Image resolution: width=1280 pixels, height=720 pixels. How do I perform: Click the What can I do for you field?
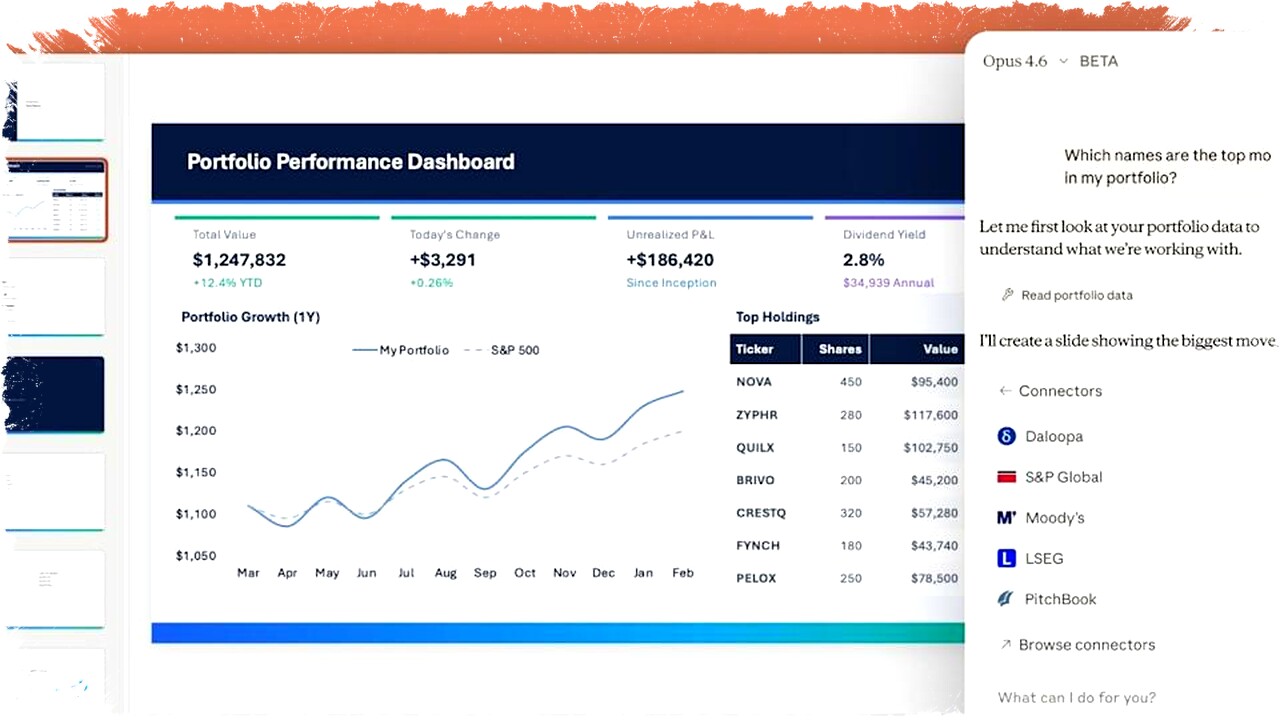(x=1076, y=697)
